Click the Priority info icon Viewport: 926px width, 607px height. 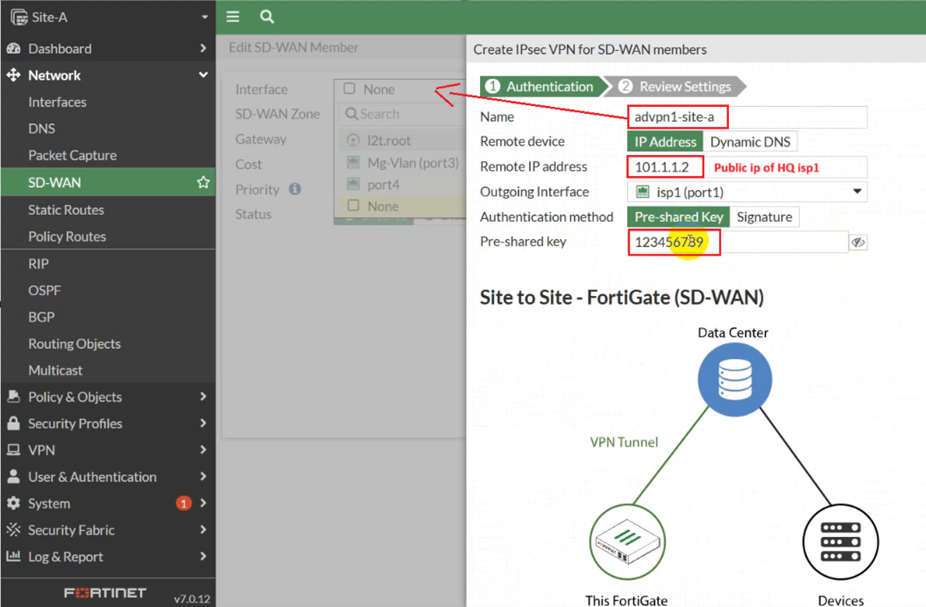tap(295, 189)
